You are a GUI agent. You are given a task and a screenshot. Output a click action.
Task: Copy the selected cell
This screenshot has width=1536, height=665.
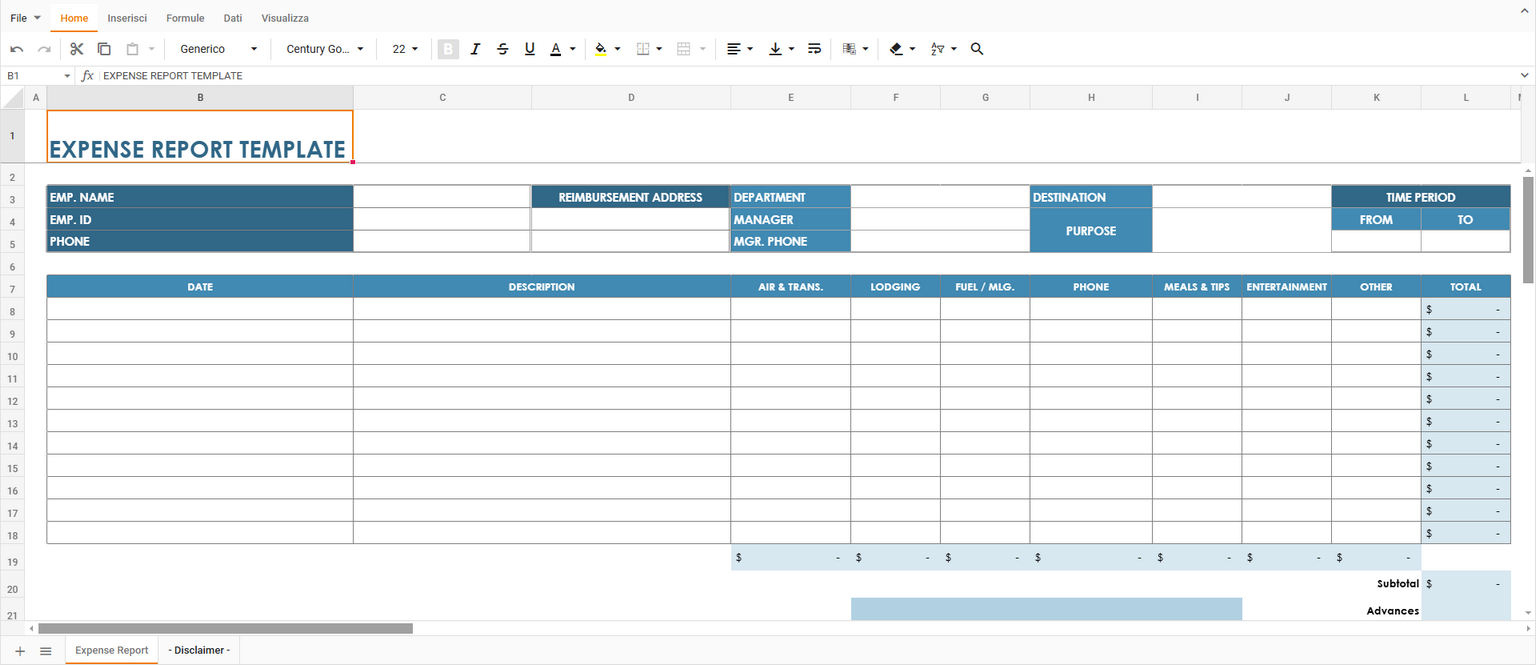(x=104, y=48)
